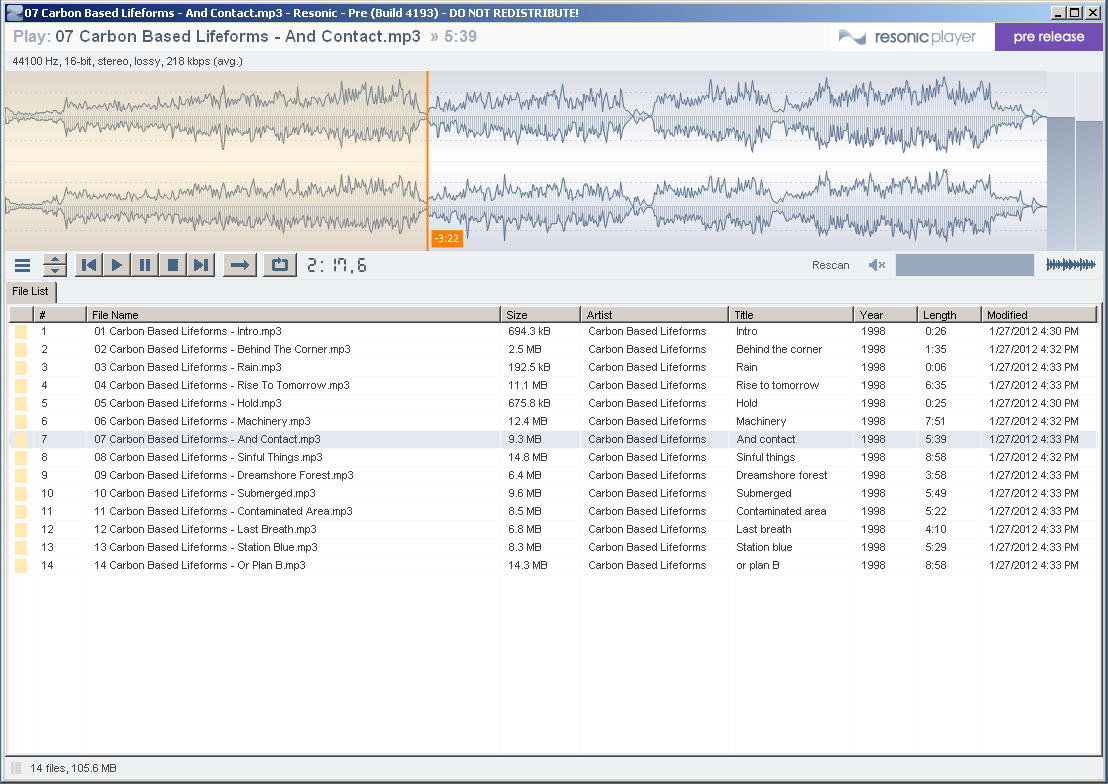Toggle the repeat loop button
Screen dimensions: 1108x784
click(279, 265)
